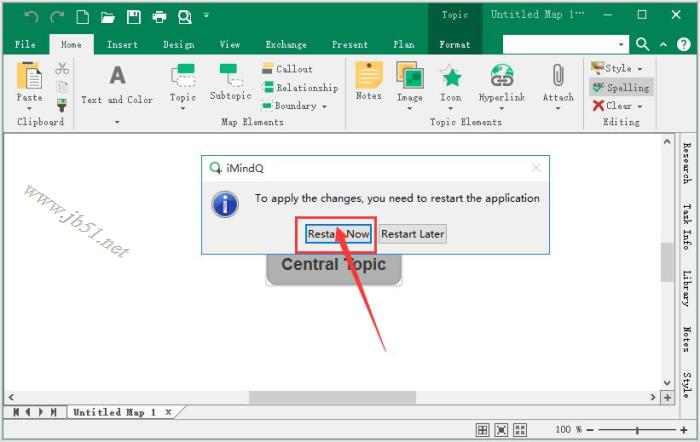Open the Style side panel
This screenshot has width=700, height=442.
pyautogui.click(x=688, y=384)
